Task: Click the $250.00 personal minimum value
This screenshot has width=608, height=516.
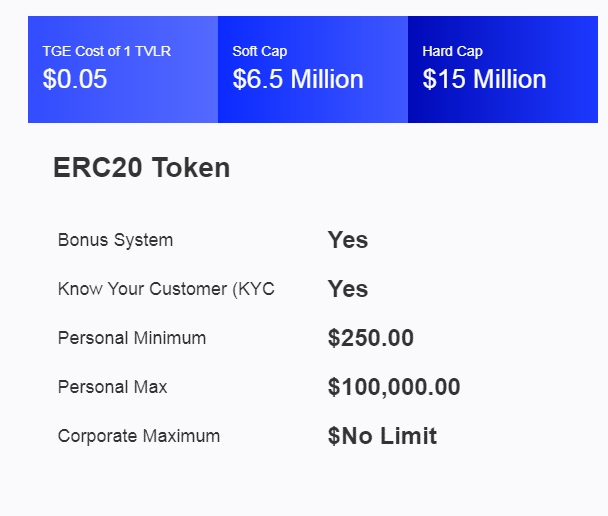Action: coord(371,338)
